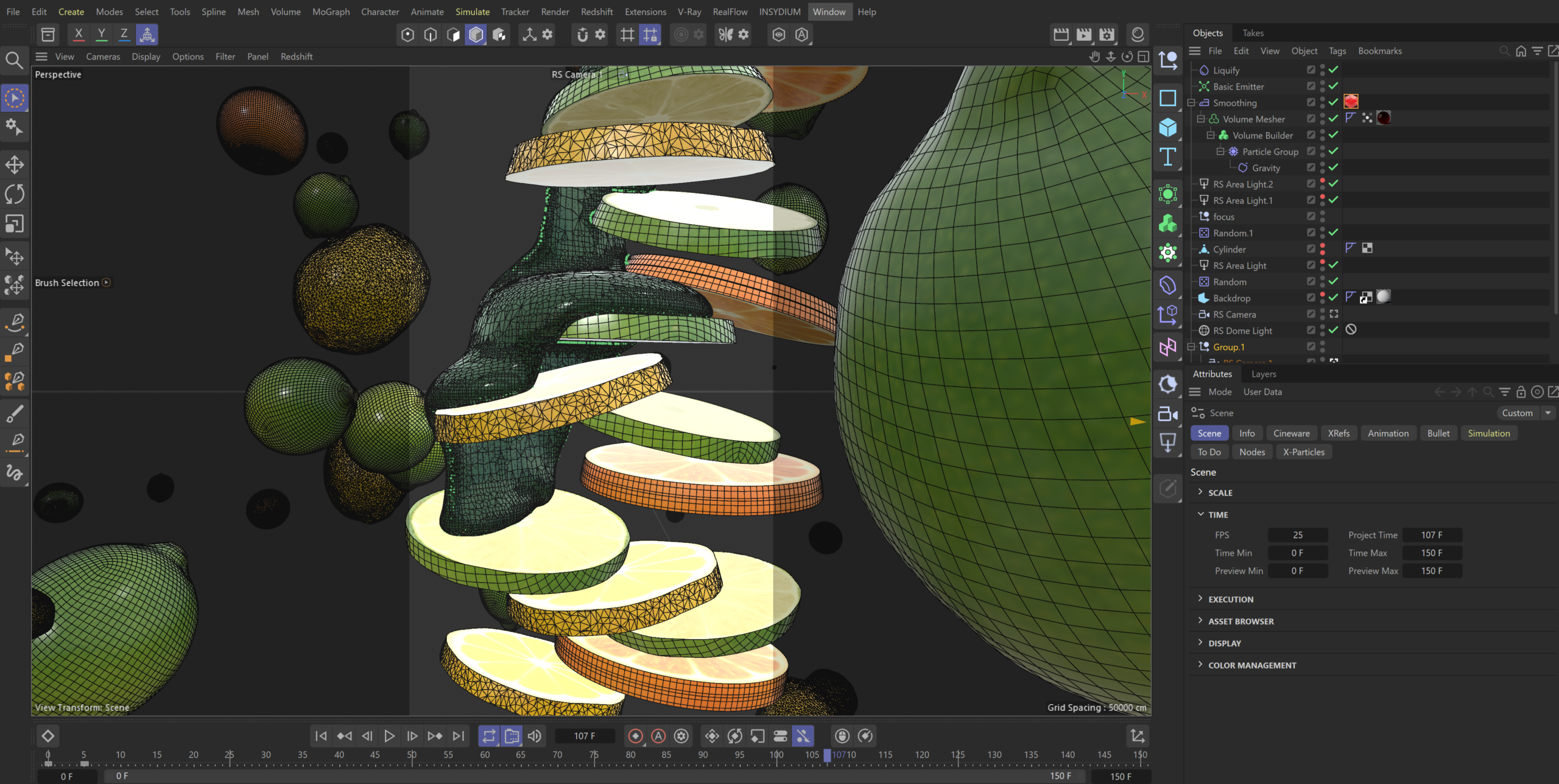Image resolution: width=1559 pixels, height=784 pixels.
Task: Activate the Live Selection tool
Action: 15,97
